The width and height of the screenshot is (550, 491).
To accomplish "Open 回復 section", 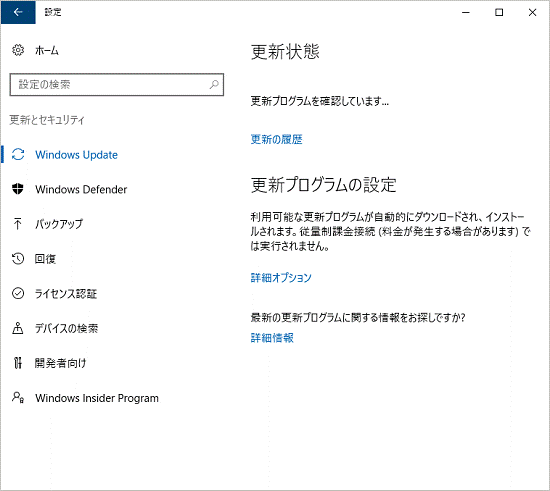I will 45,259.
